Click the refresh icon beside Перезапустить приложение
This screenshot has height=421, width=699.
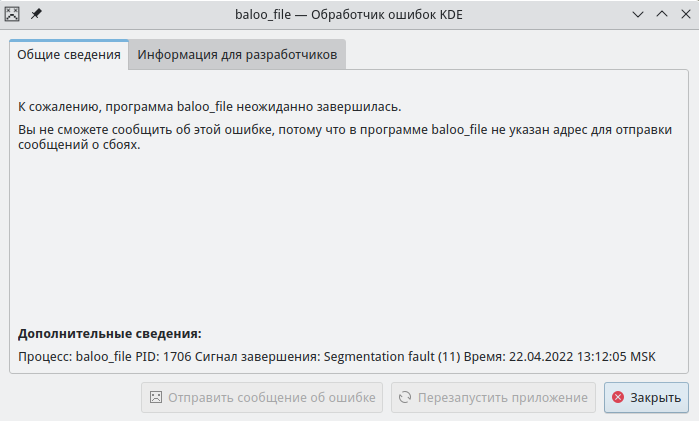404,397
